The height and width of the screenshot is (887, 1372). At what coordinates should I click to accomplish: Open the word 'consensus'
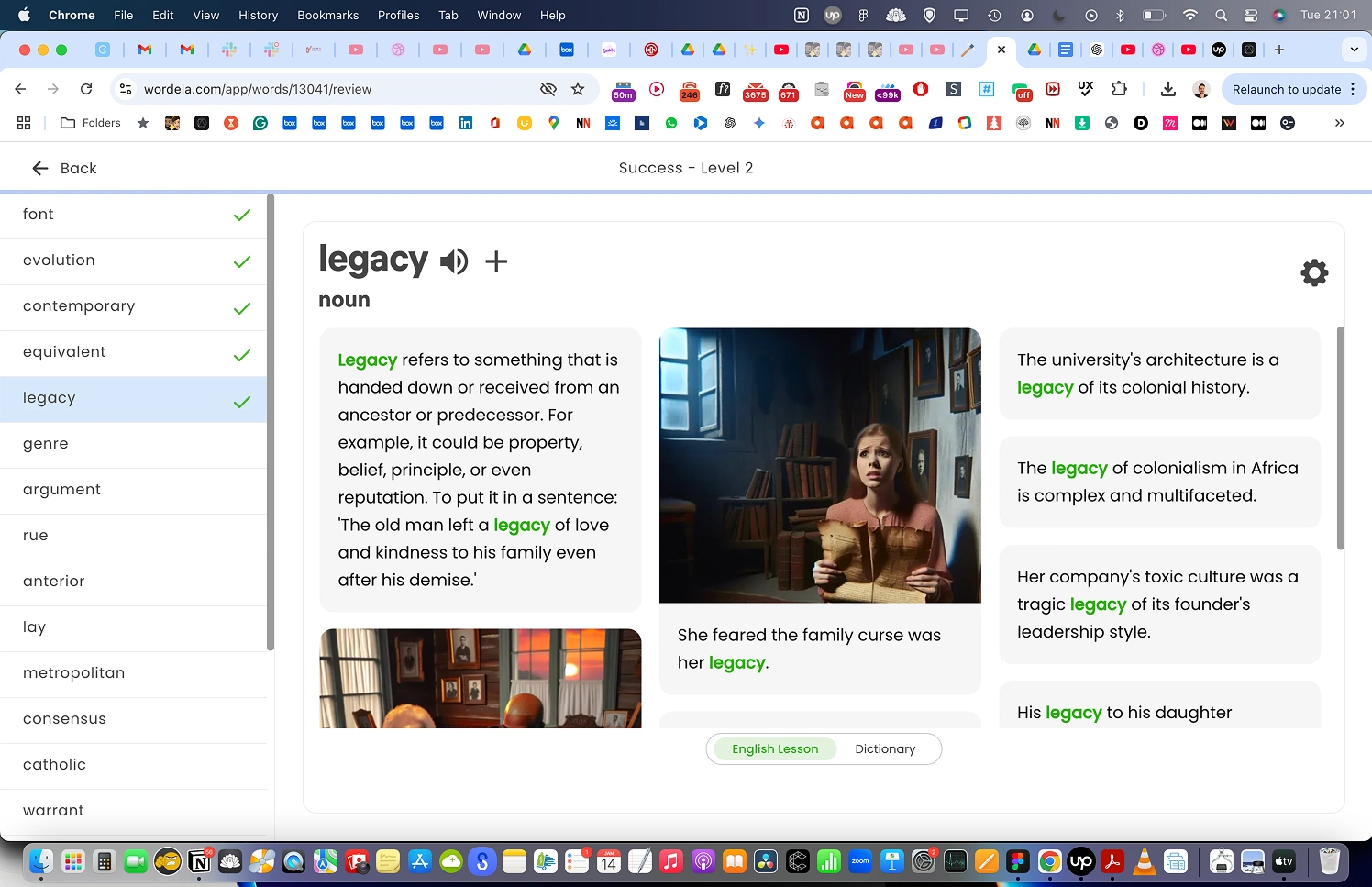[133, 720]
